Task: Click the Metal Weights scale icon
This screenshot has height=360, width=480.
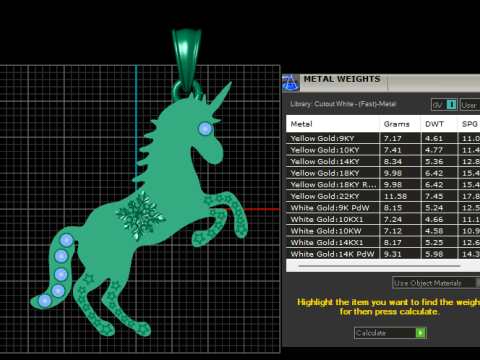Action: click(290, 82)
